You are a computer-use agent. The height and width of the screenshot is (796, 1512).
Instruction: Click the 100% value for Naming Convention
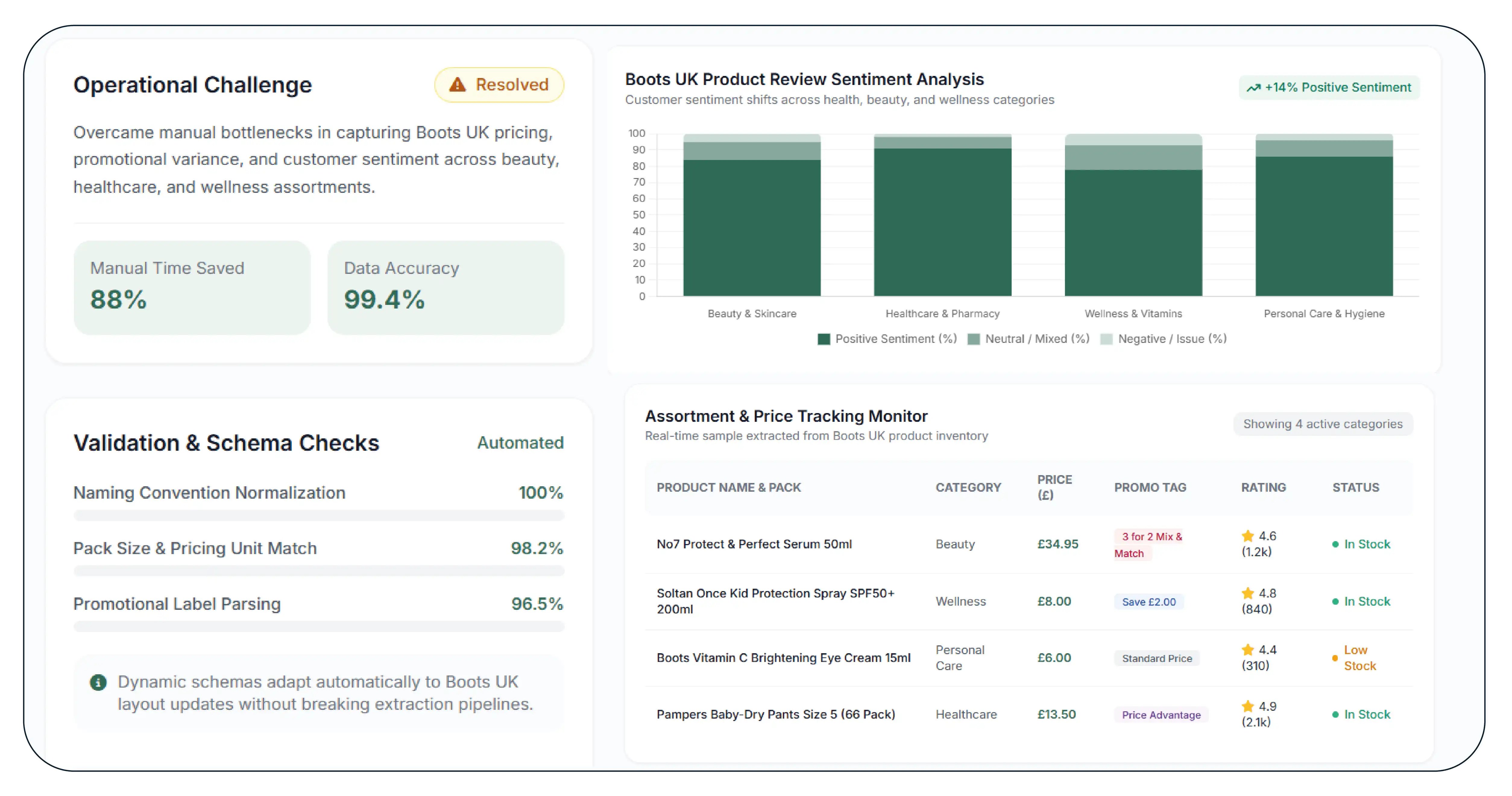pyautogui.click(x=540, y=493)
